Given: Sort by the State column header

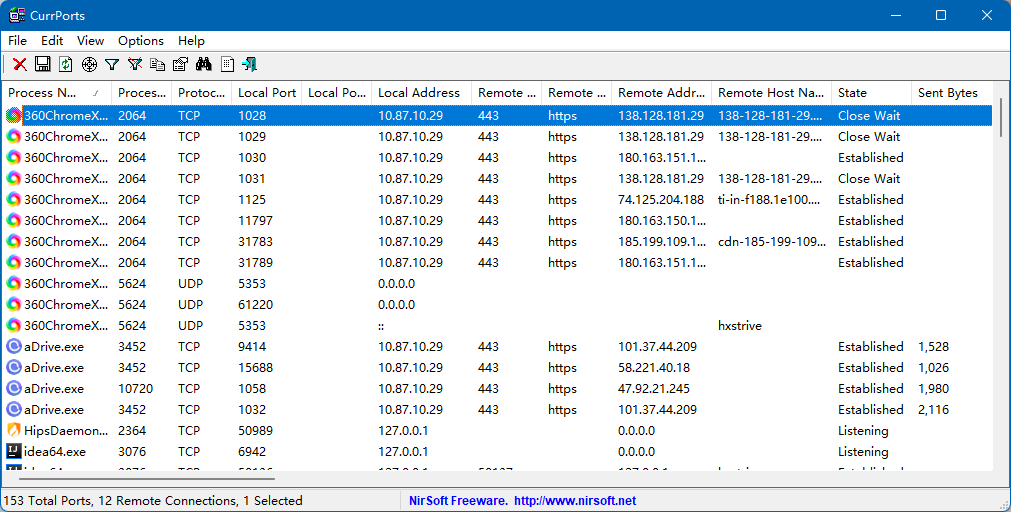Looking at the screenshot, I should click(872, 93).
